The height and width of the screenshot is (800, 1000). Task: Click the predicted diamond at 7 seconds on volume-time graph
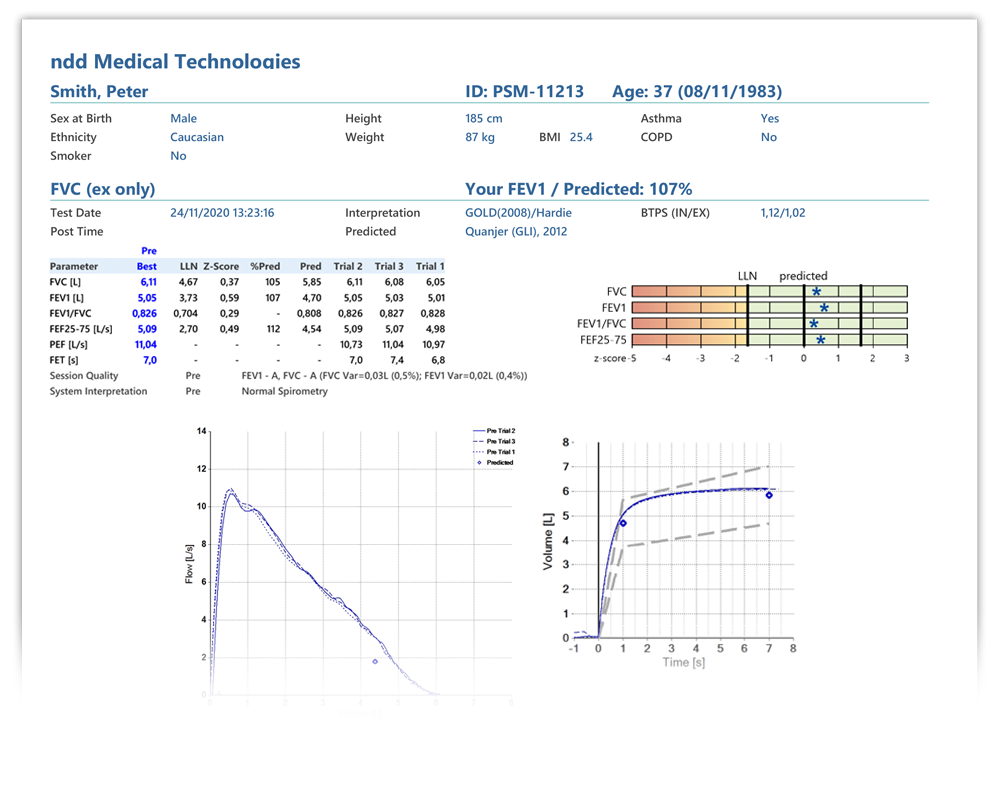pos(769,495)
